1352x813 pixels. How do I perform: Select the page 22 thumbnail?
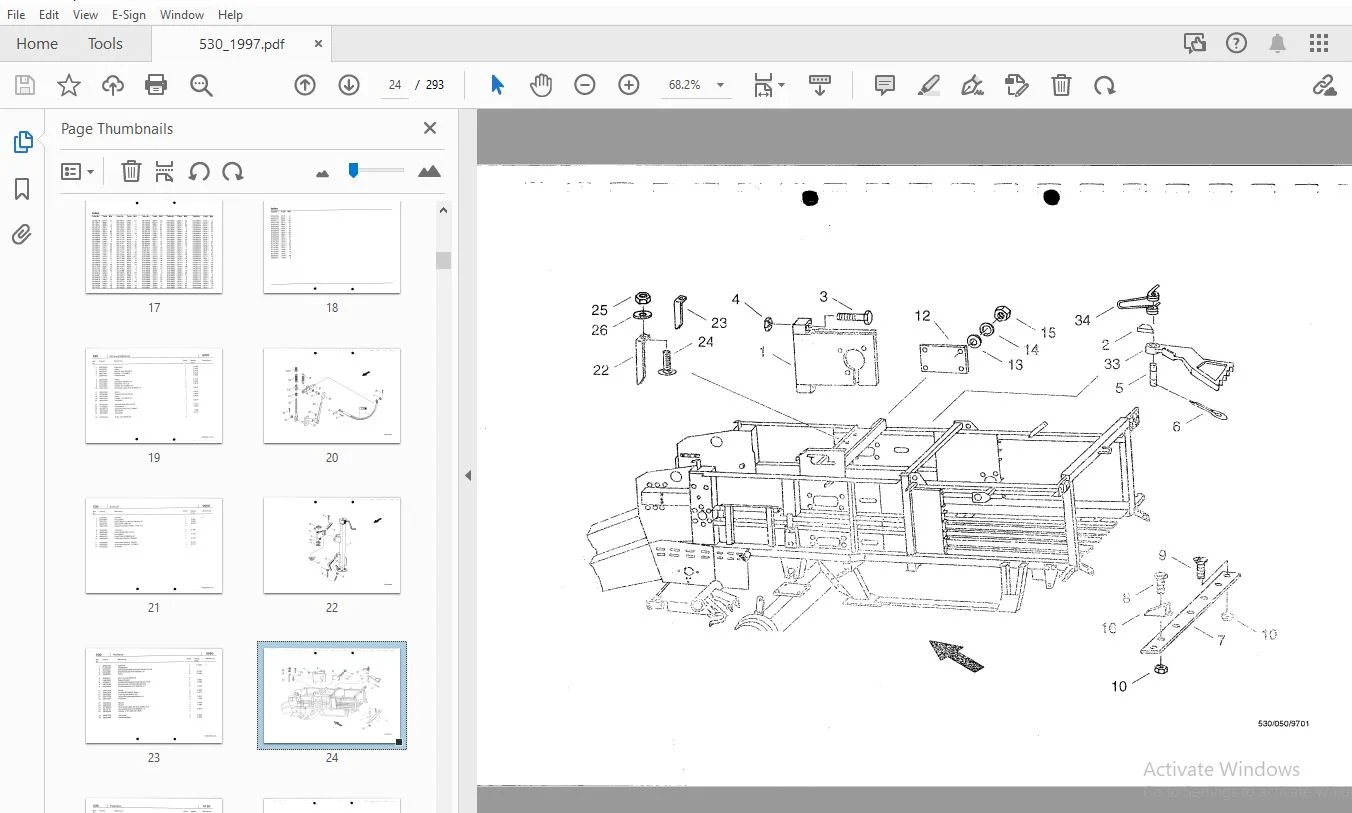(332, 545)
